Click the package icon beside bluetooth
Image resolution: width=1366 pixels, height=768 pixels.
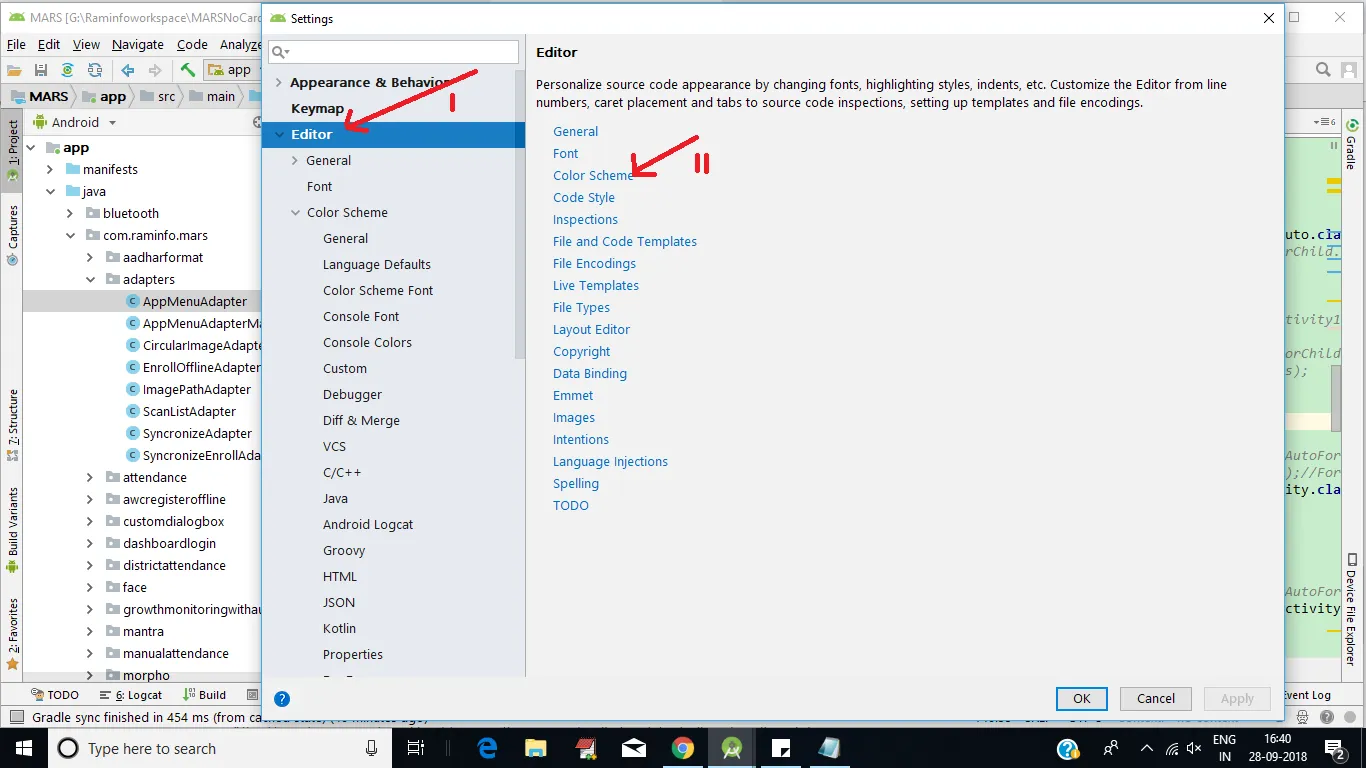click(x=92, y=213)
